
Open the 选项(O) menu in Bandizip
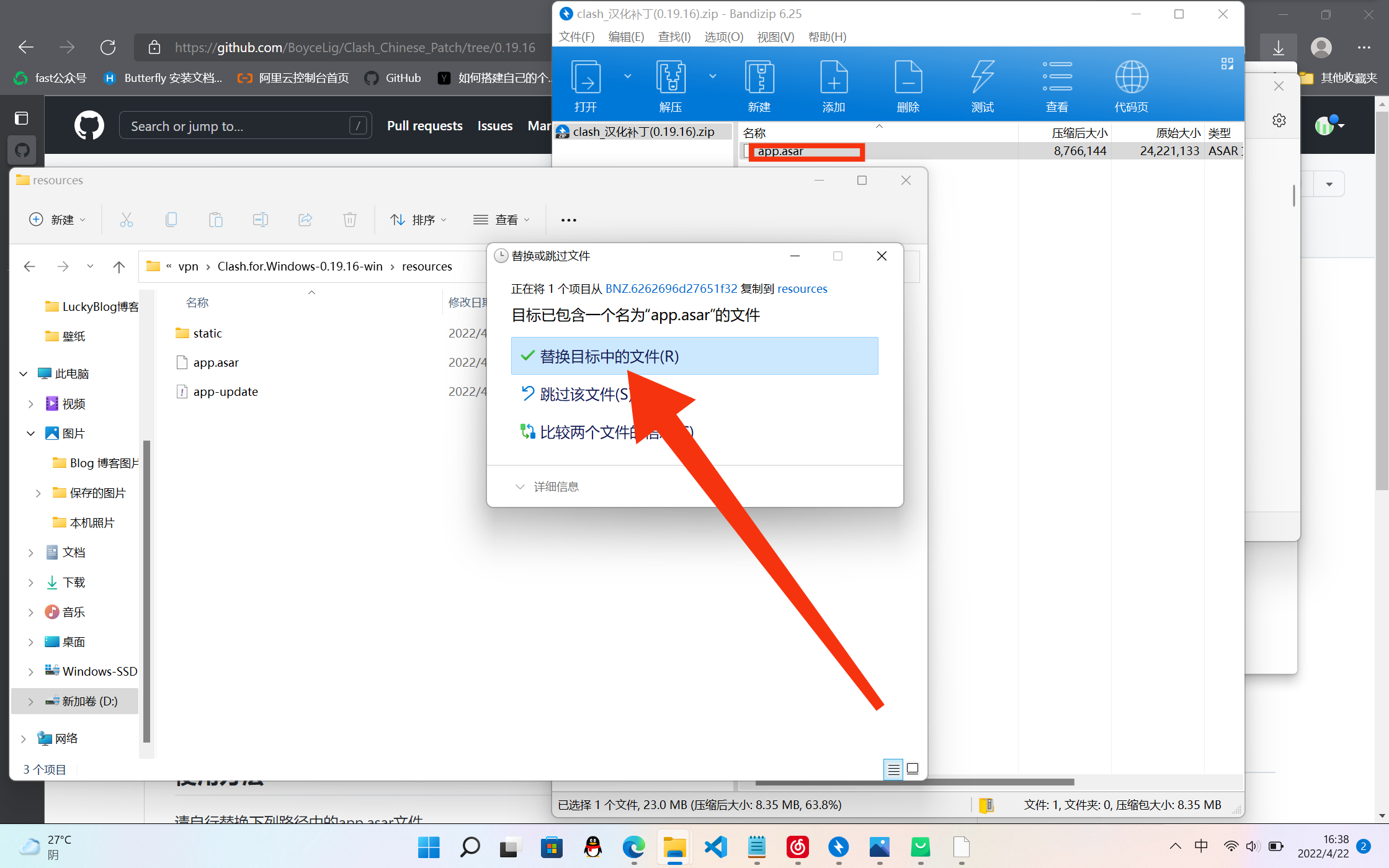click(723, 37)
